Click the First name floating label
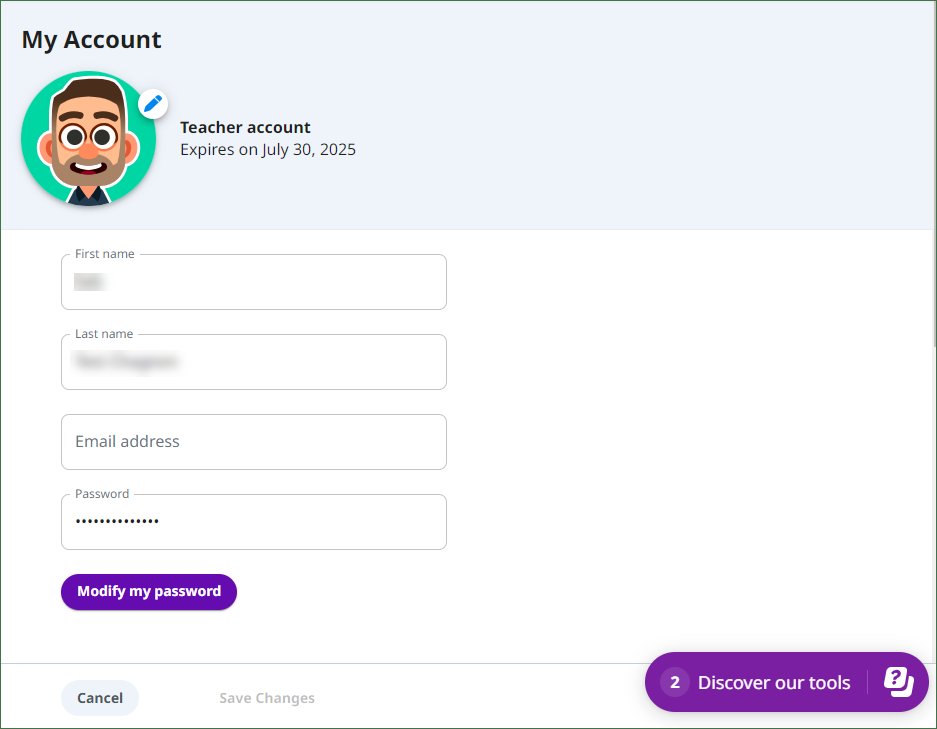The image size is (937, 729). (105, 254)
